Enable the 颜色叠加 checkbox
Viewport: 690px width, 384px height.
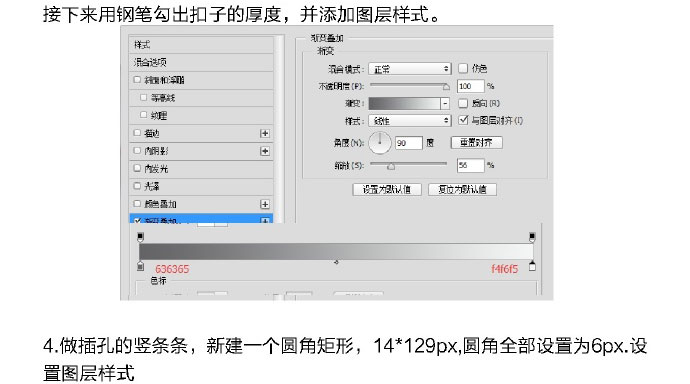(137, 203)
